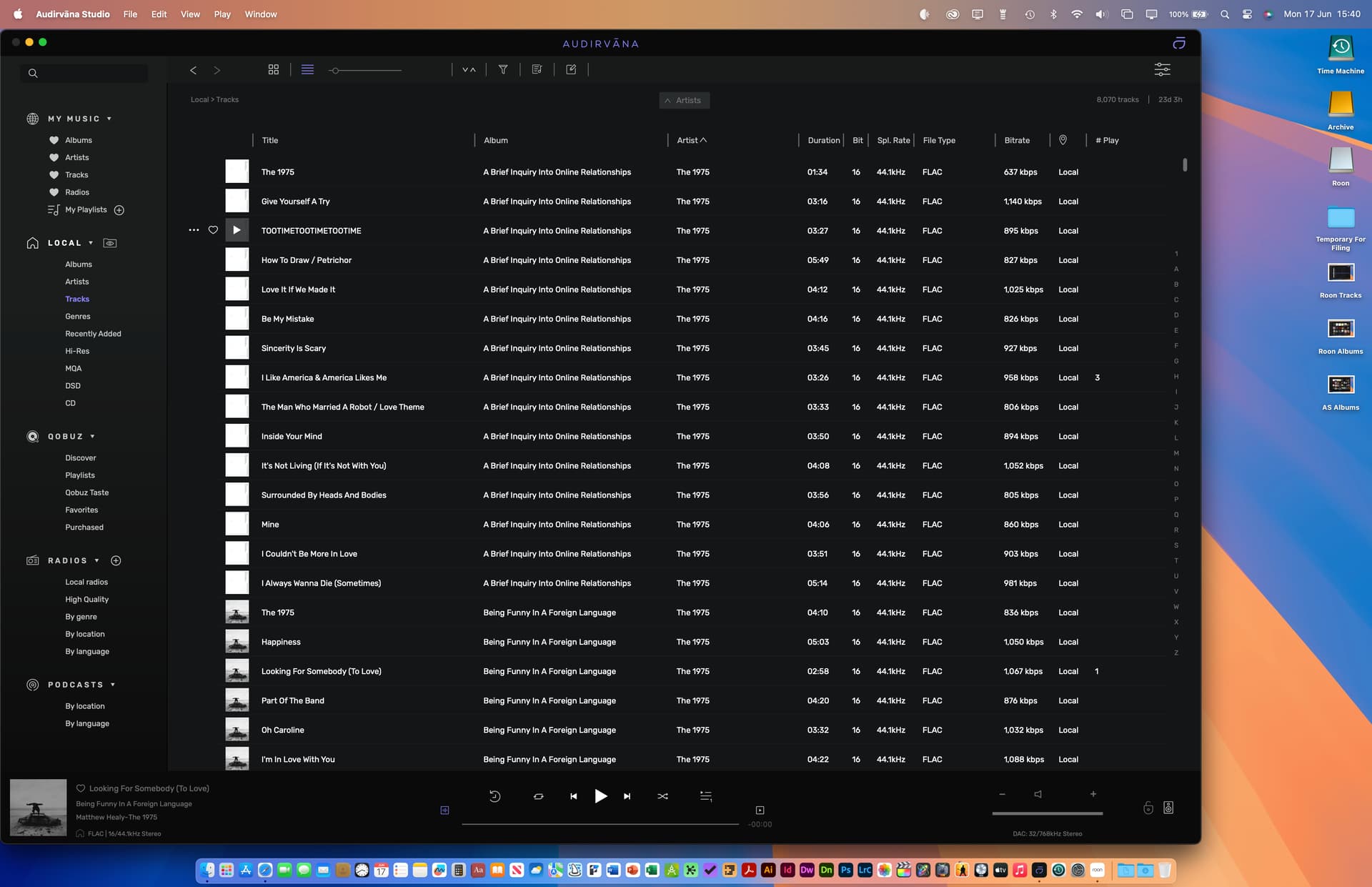Favorite TOOTIMETOOTIMETOOTIME with heart icon

click(213, 230)
